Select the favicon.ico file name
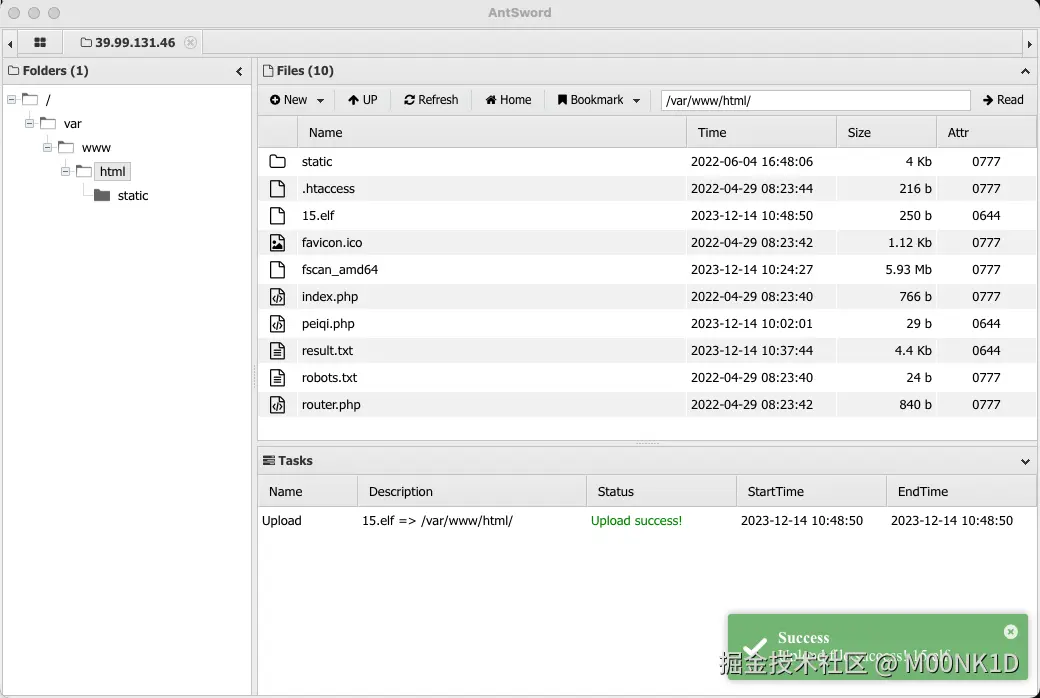This screenshot has height=698, width=1040. [x=332, y=243]
